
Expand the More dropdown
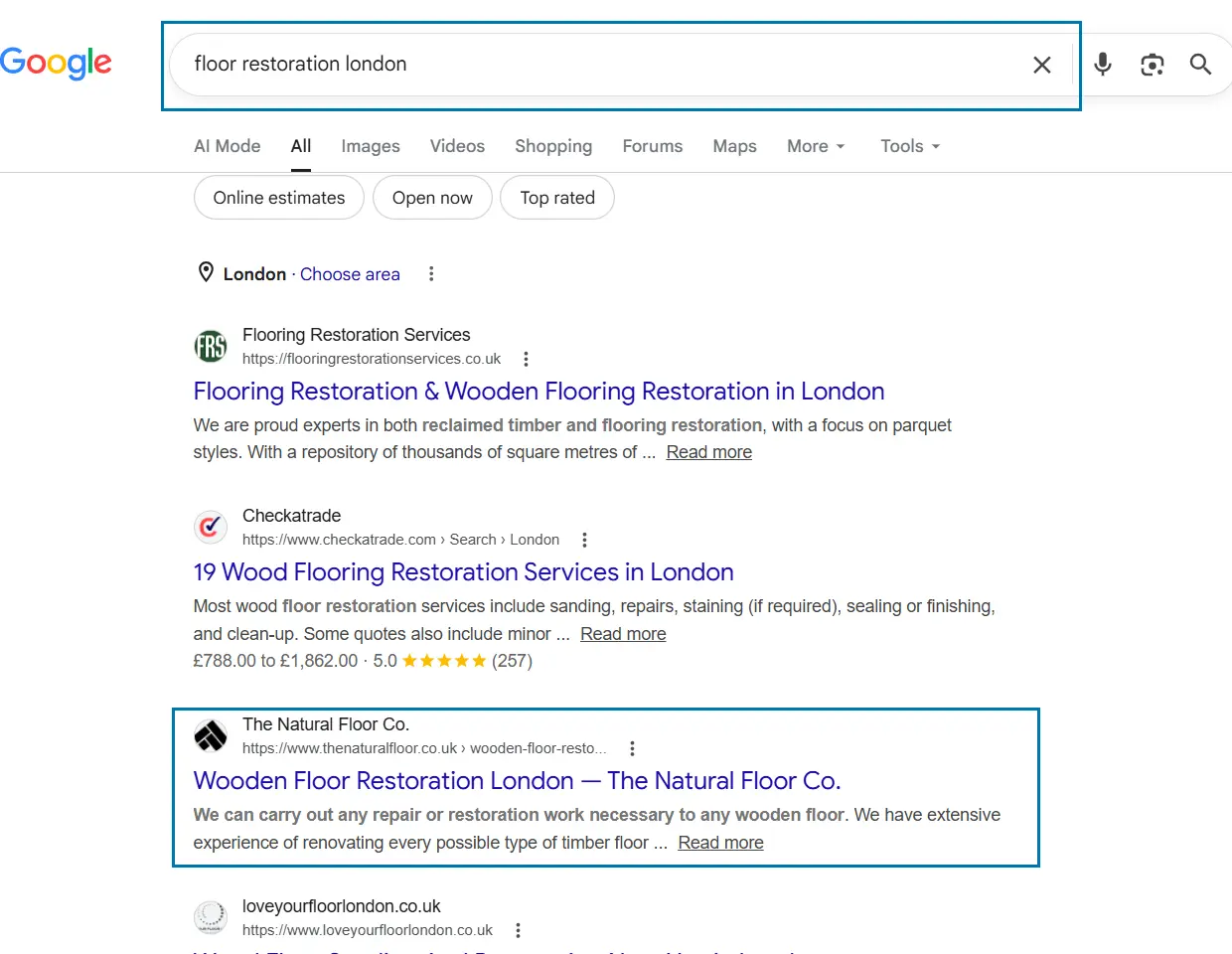pos(816,146)
